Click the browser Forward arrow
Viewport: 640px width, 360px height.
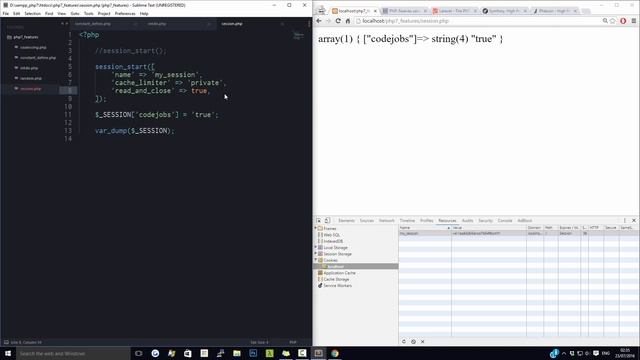[328, 21]
